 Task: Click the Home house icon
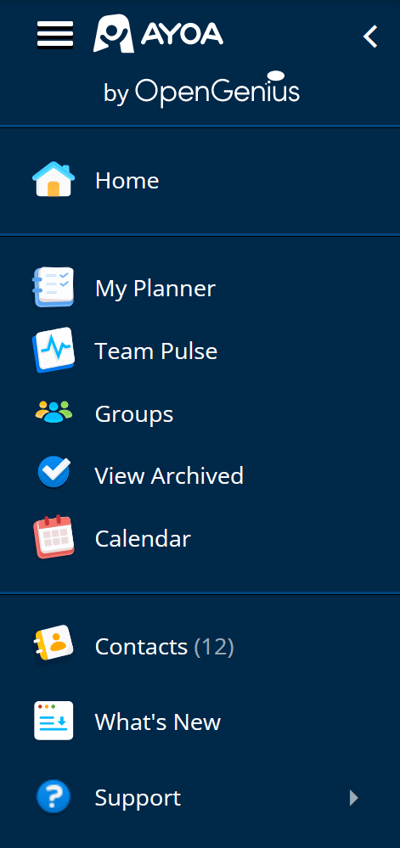pyautogui.click(x=54, y=180)
